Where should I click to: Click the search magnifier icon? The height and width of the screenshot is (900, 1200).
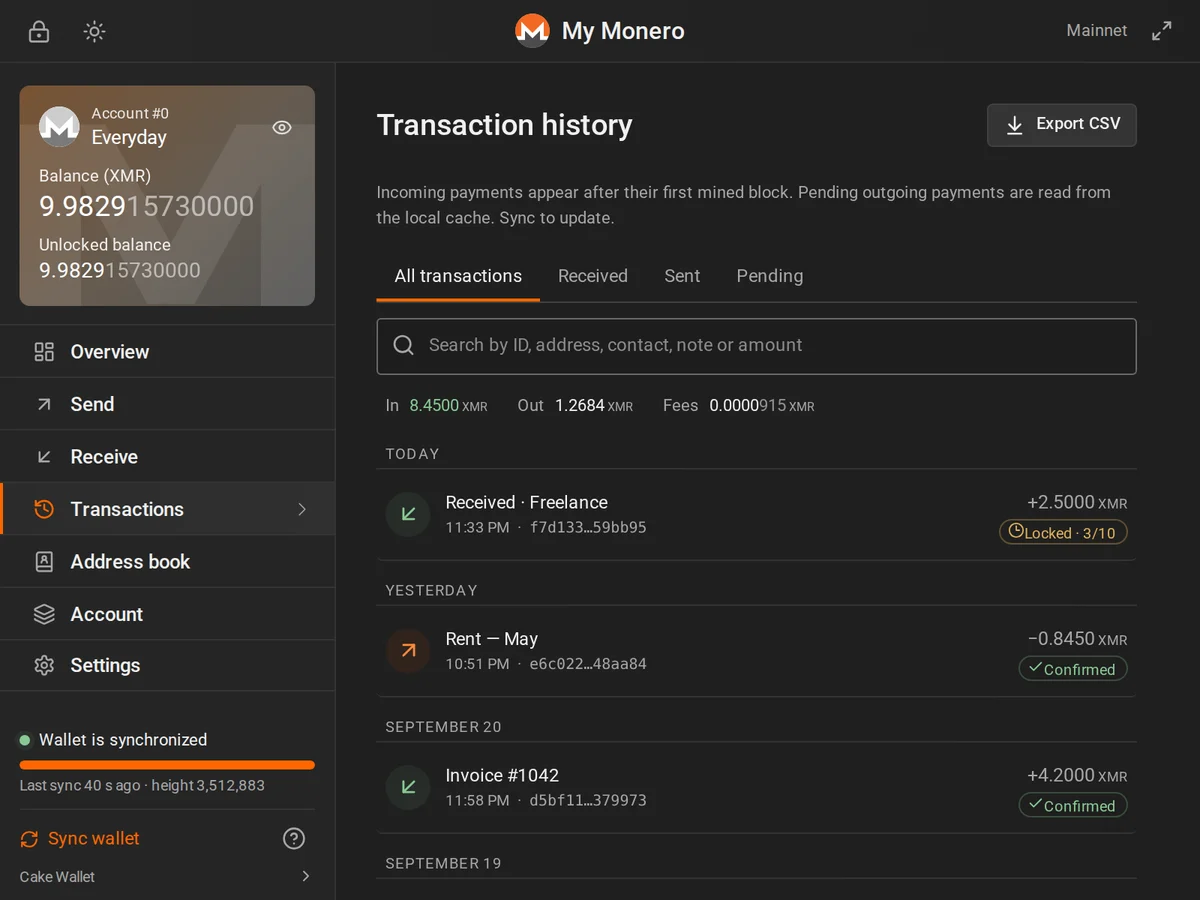coord(404,345)
